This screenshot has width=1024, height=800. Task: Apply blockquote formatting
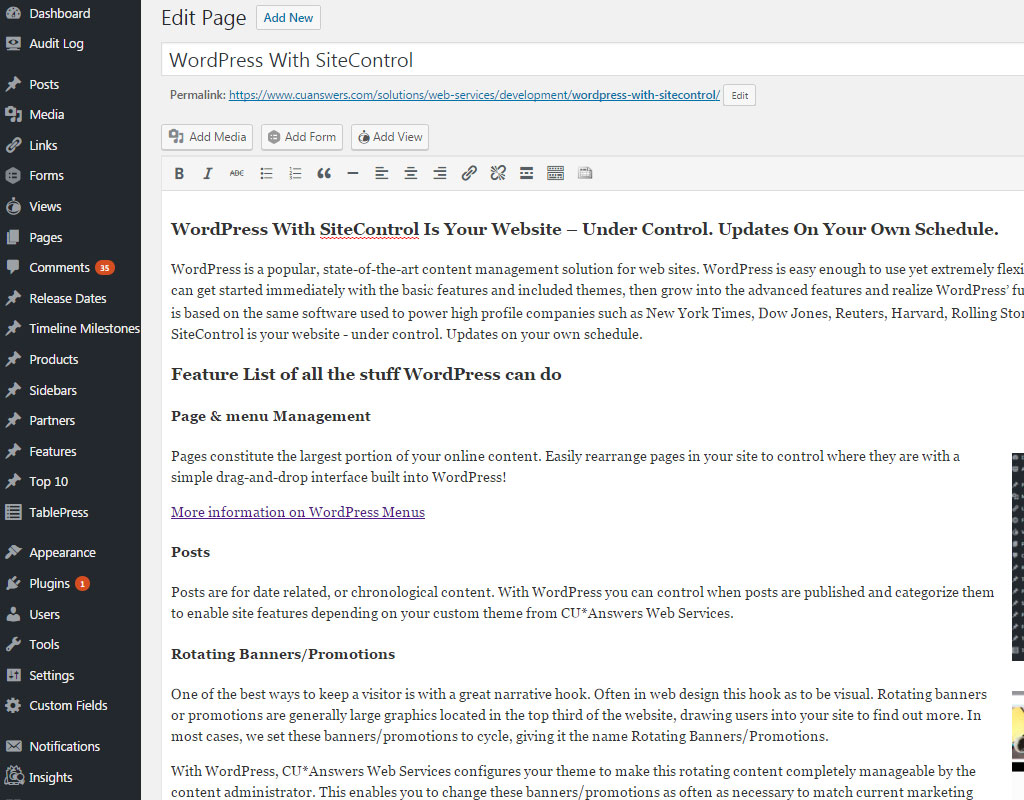tap(324, 174)
